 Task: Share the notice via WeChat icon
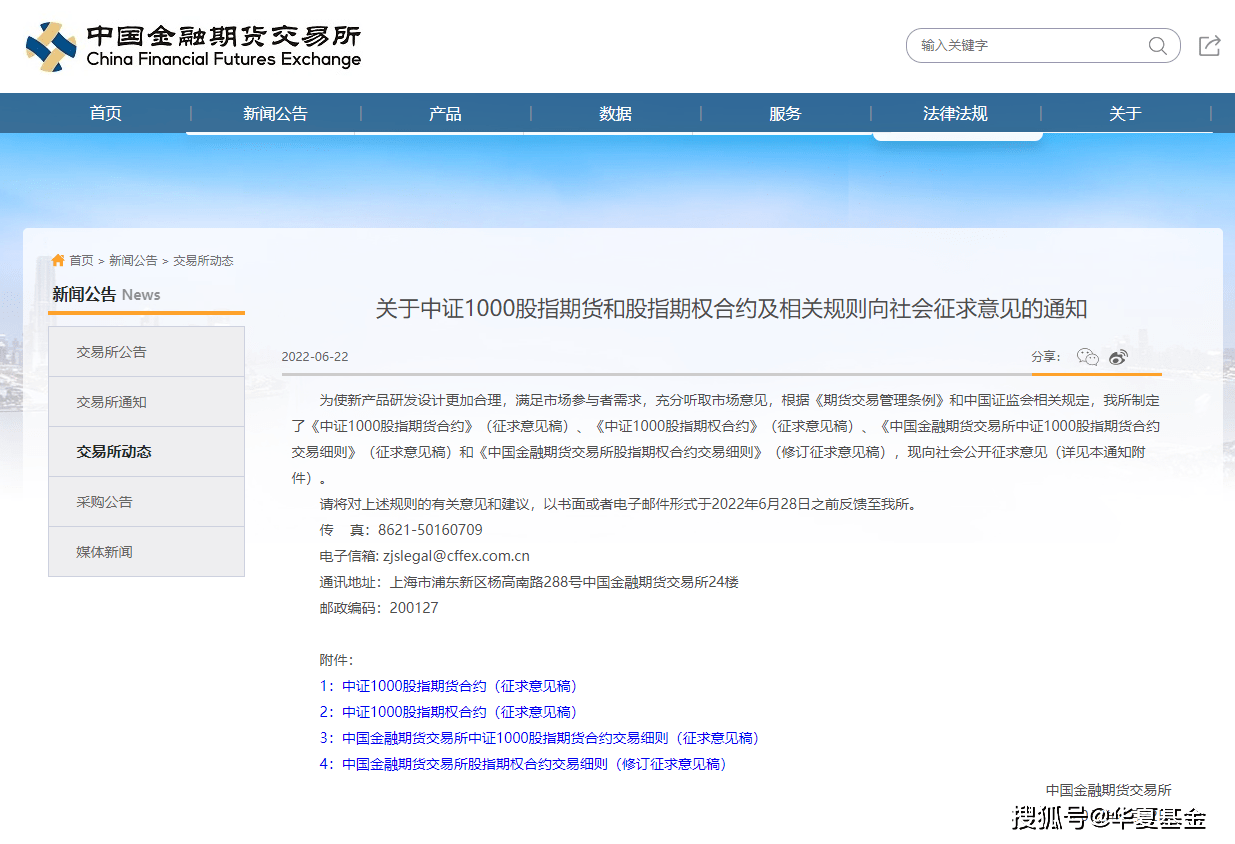point(1087,356)
